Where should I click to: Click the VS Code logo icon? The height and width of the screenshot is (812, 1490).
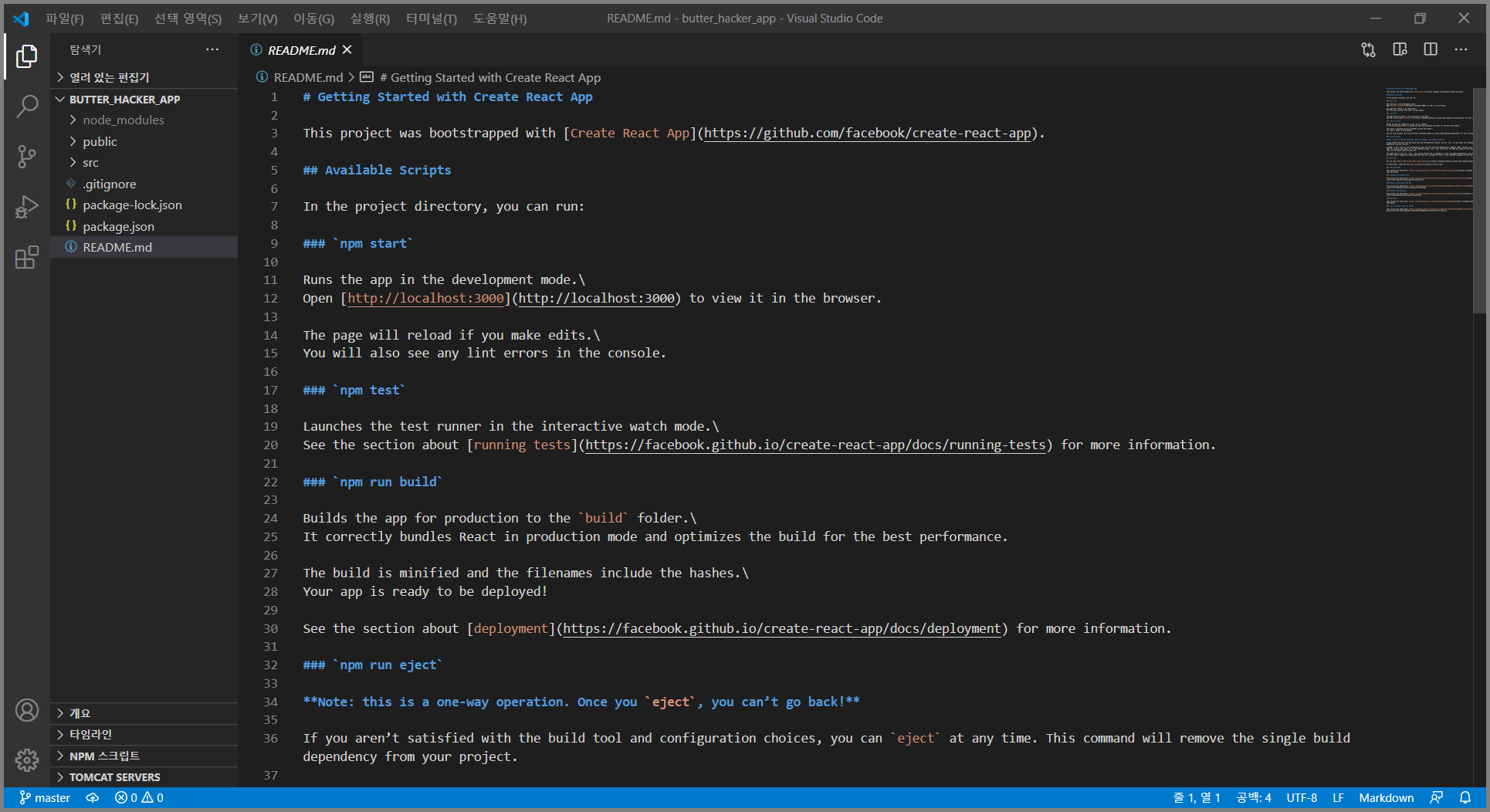click(x=21, y=19)
